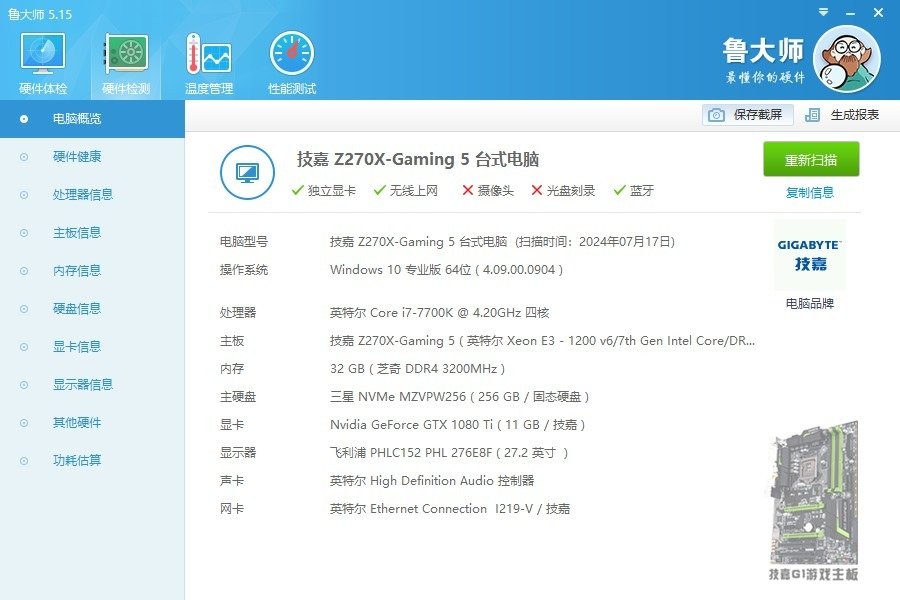Click the 32 GB 芝奇 DDR4 memory value
Screen dimensions: 900x600
pyautogui.click(x=417, y=369)
